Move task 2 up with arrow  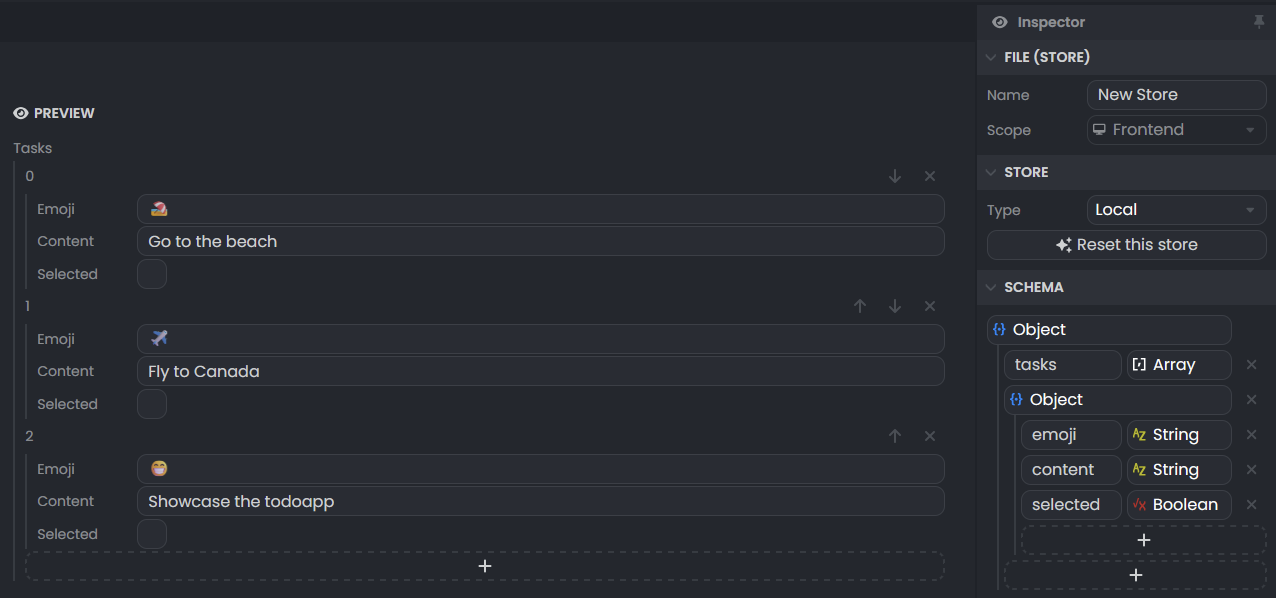(895, 436)
